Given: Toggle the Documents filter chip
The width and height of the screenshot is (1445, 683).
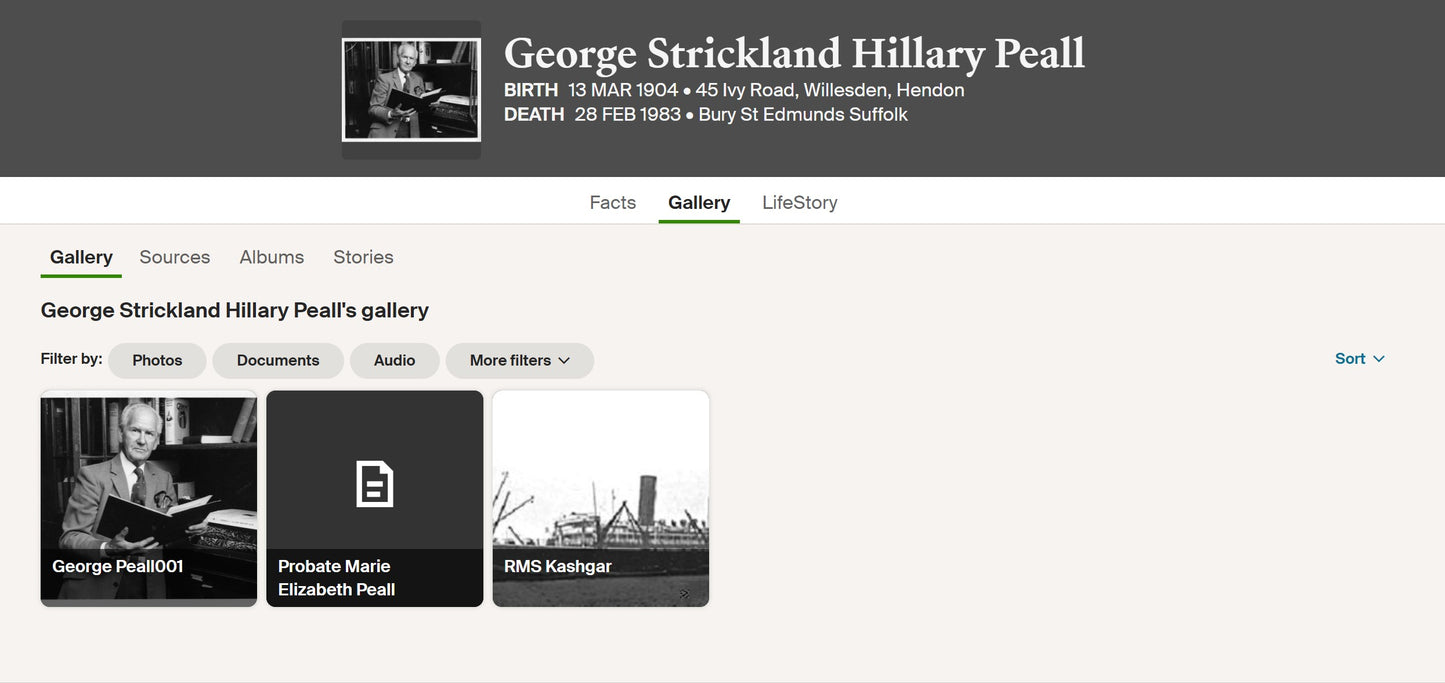Looking at the screenshot, I should tap(278, 360).
